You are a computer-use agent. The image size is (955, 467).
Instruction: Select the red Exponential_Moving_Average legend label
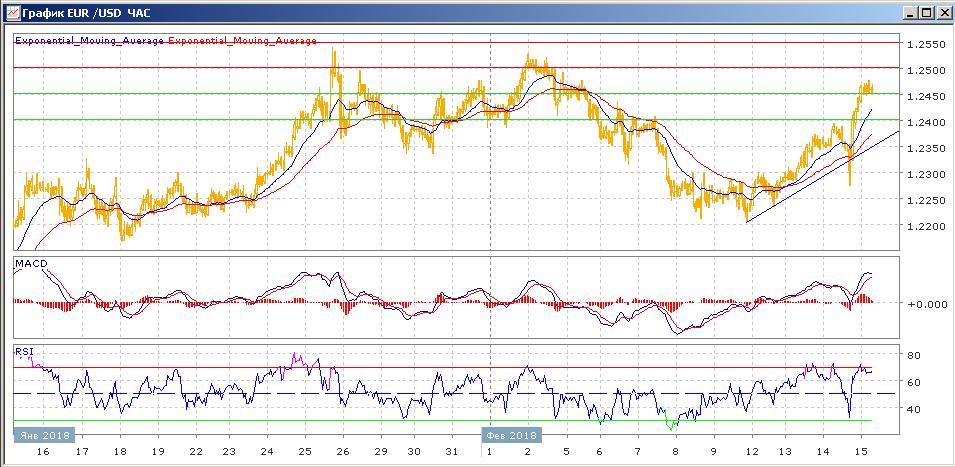[x=242, y=41]
